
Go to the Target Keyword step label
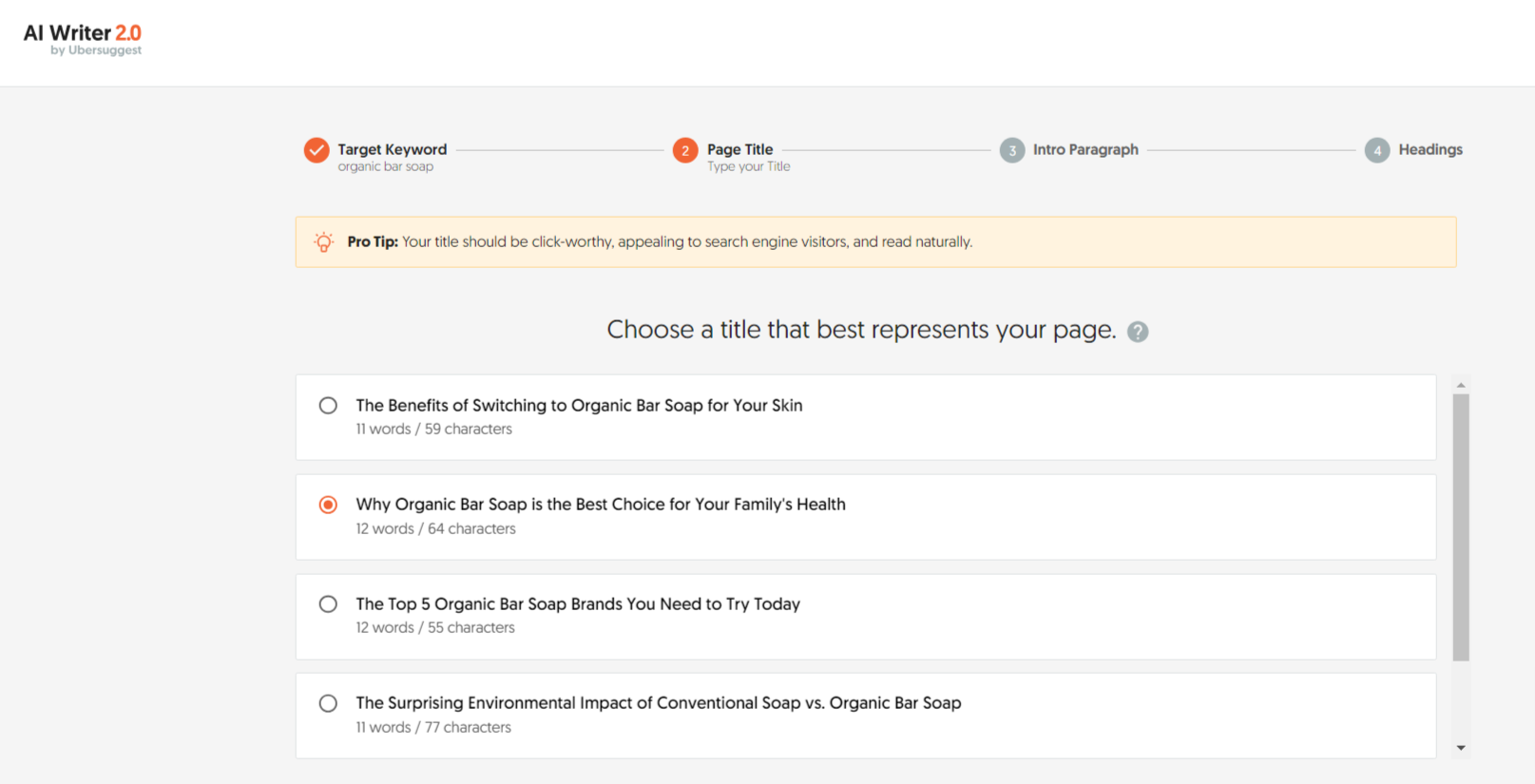(x=392, y=149)
